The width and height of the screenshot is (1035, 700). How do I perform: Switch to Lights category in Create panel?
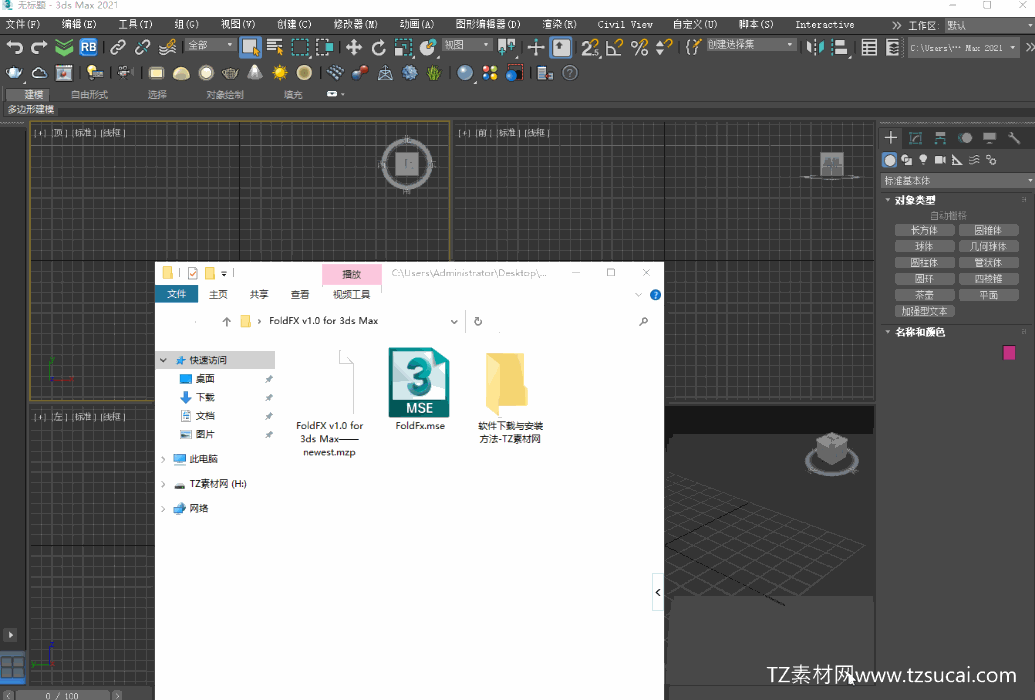tap(923, 160)
